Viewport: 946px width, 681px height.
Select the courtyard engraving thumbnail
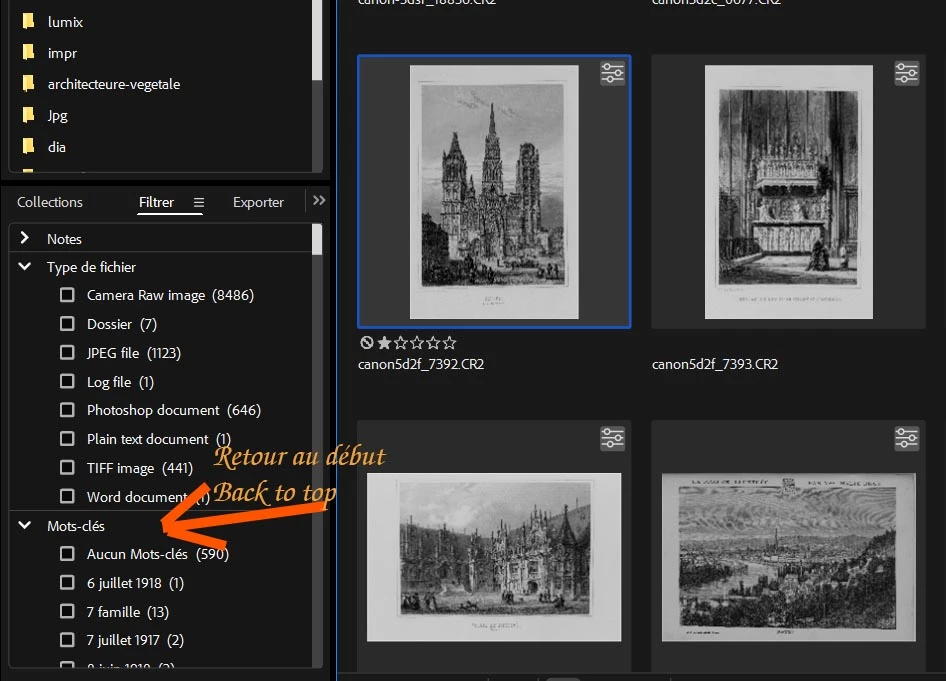click(x=494, y=557)
